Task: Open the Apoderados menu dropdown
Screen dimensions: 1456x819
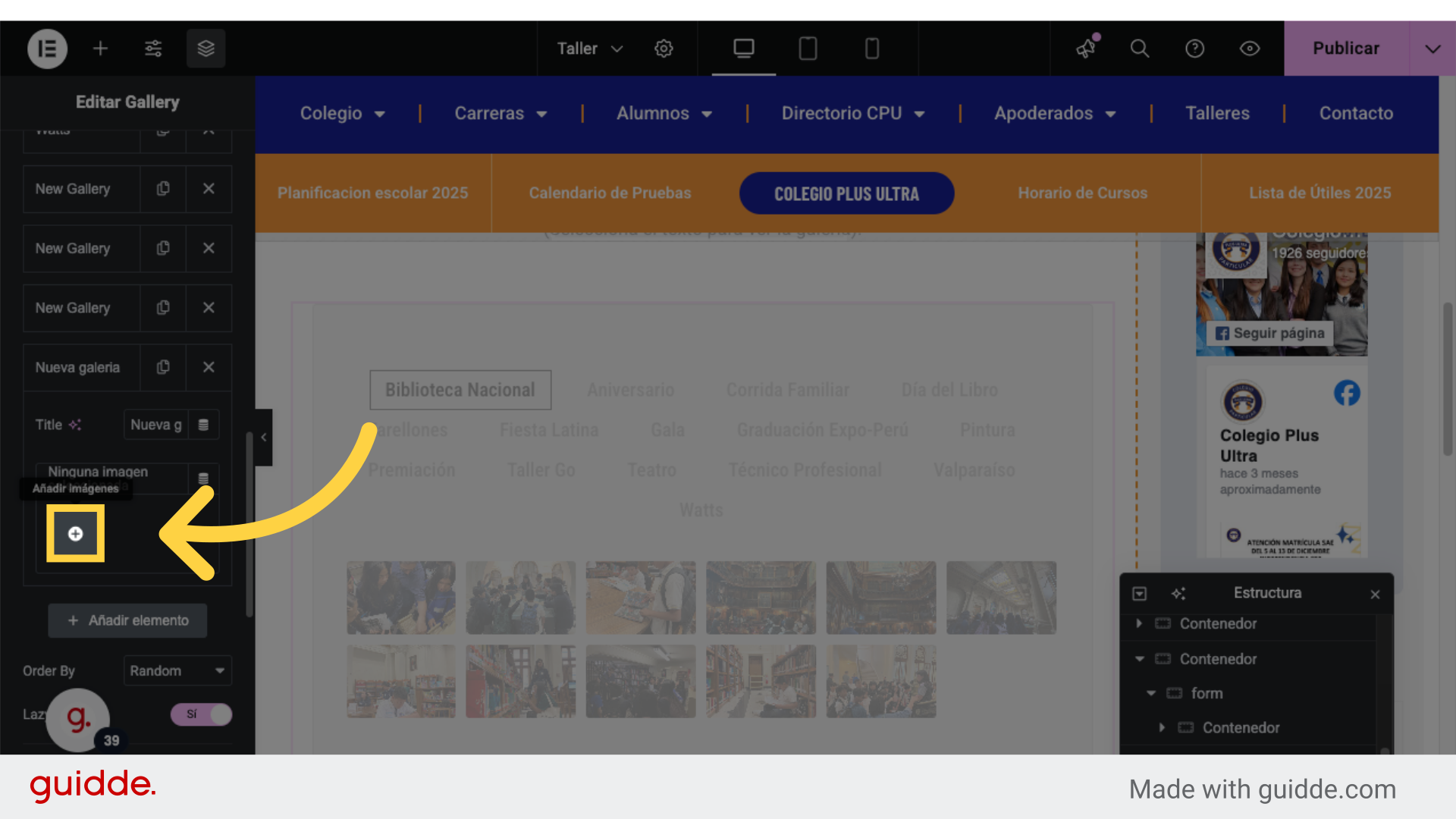Action: point(1055,113)
